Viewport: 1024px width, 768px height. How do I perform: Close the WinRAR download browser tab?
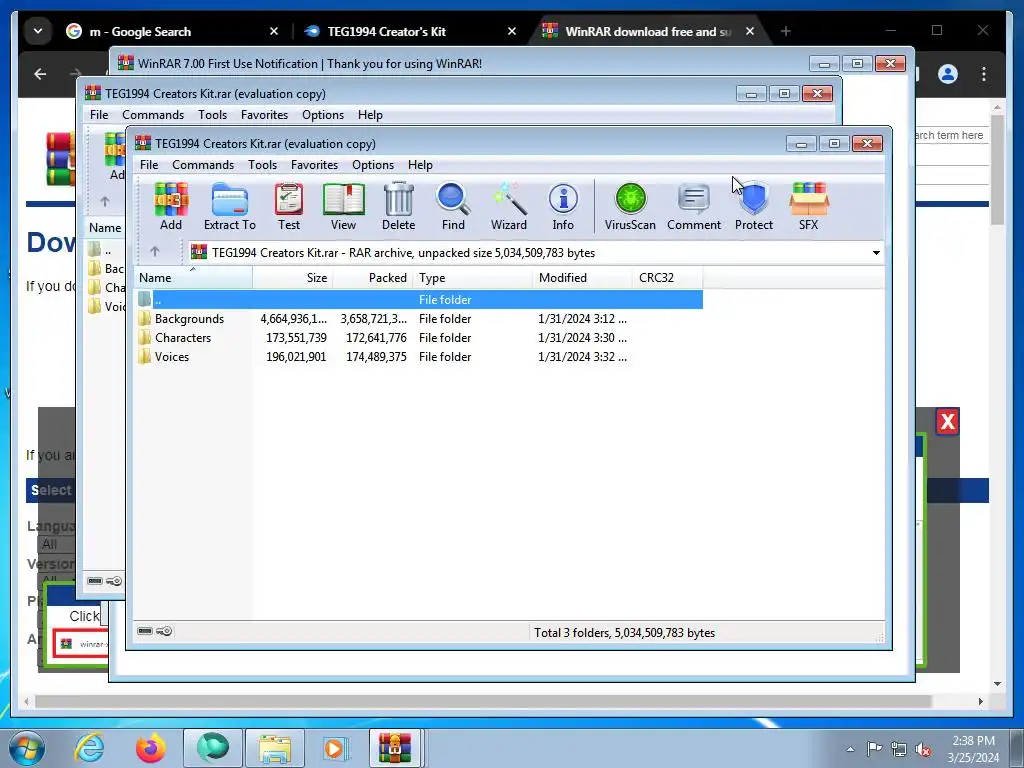pyautogui.click(x=750, y=31)
